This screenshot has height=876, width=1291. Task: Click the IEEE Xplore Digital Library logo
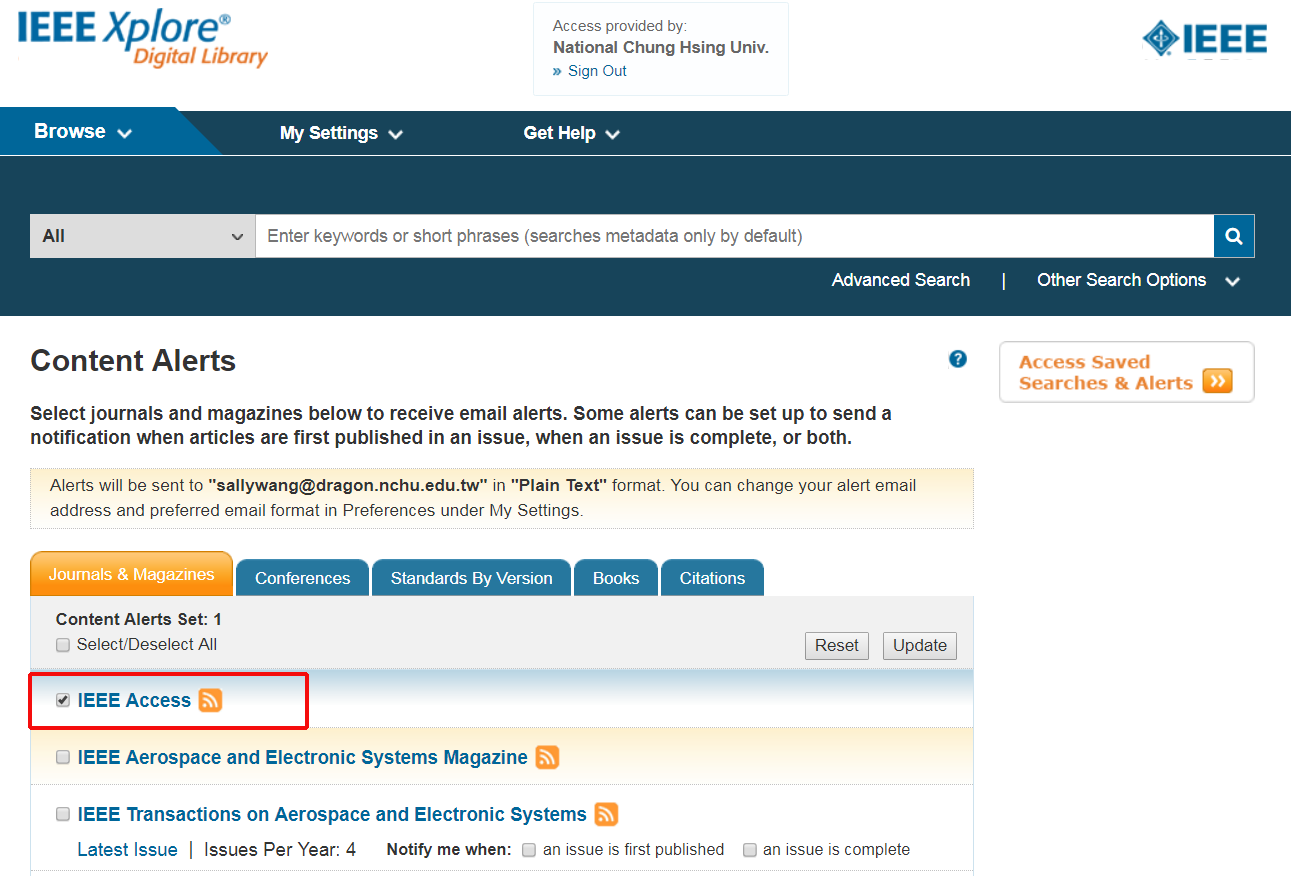point(143,39)
